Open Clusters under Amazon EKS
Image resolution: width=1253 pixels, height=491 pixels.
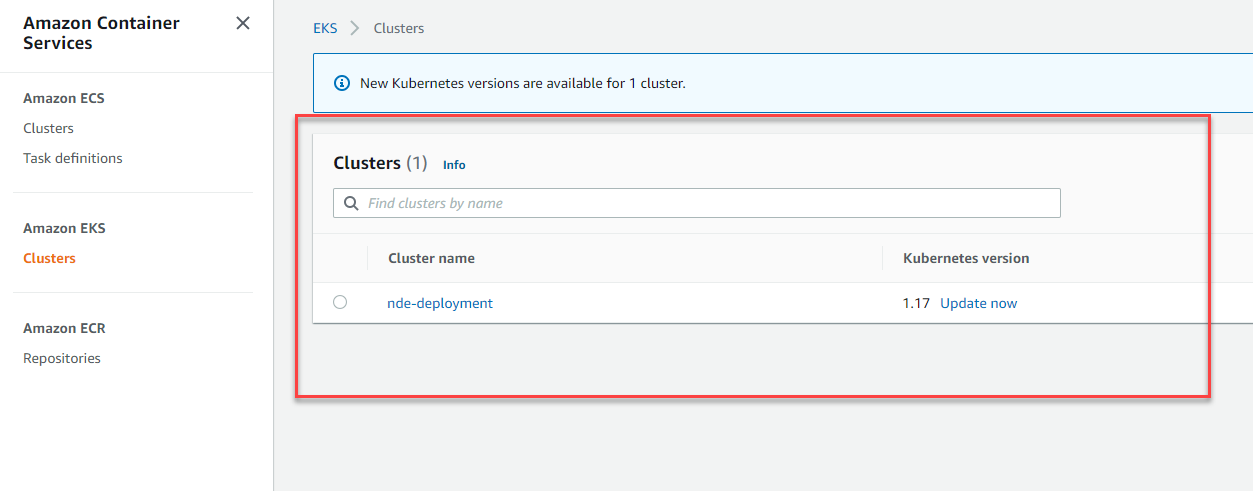click(49, 258)
